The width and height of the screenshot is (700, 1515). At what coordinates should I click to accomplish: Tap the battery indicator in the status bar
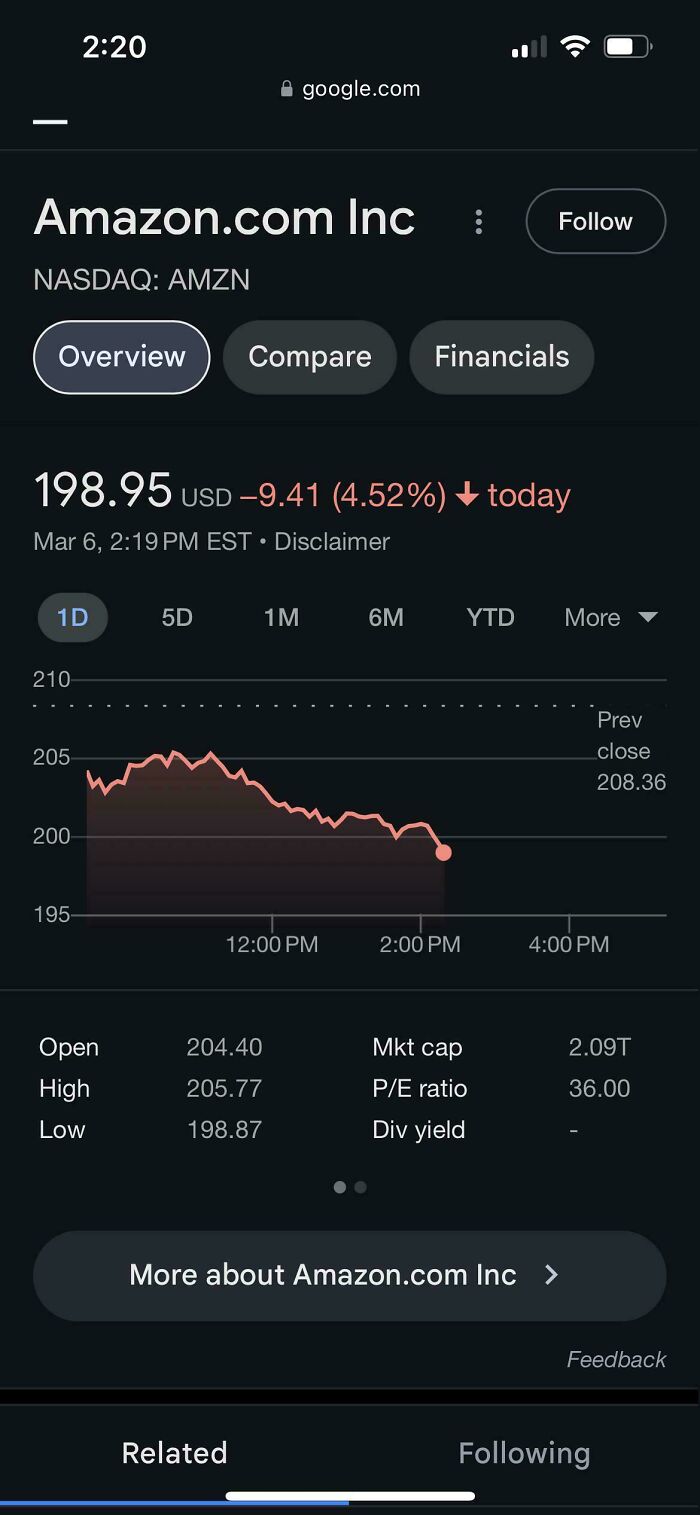628,46
